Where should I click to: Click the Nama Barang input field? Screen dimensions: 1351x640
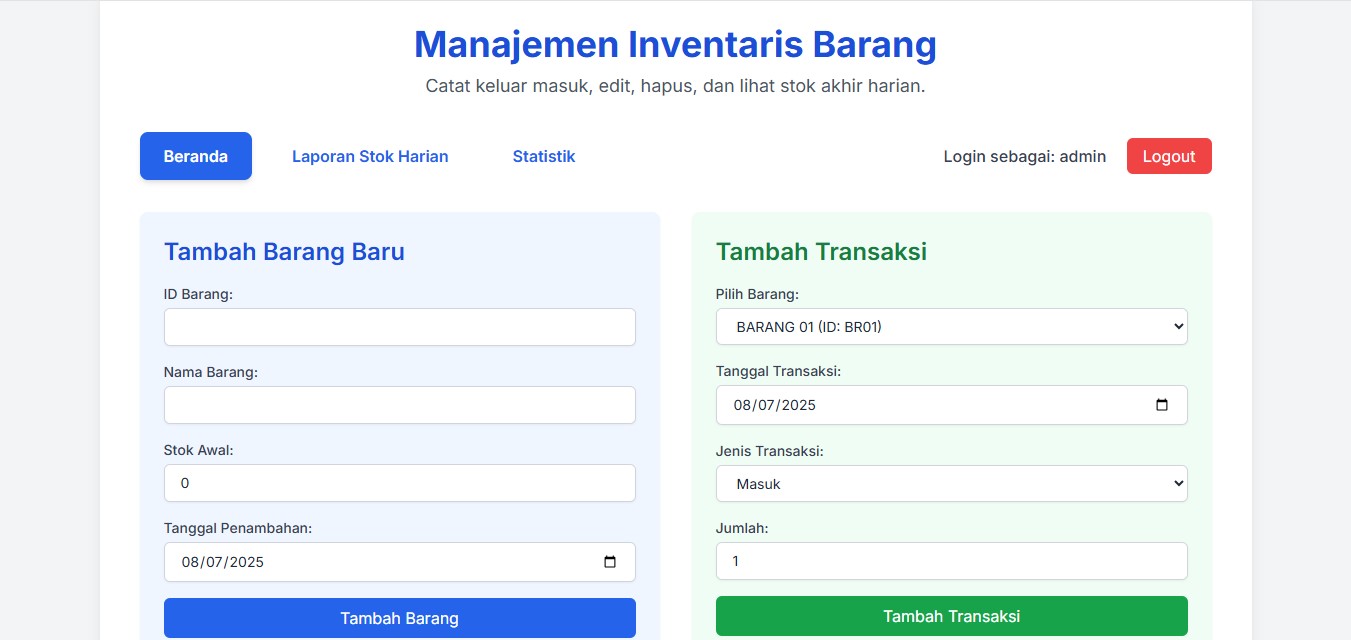click(399, 405)
